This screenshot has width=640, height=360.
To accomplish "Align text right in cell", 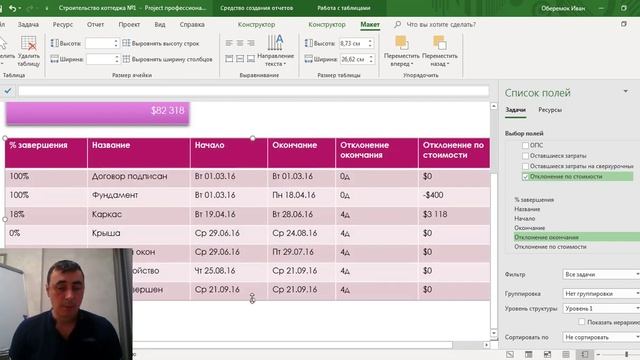I will (251, 43).
